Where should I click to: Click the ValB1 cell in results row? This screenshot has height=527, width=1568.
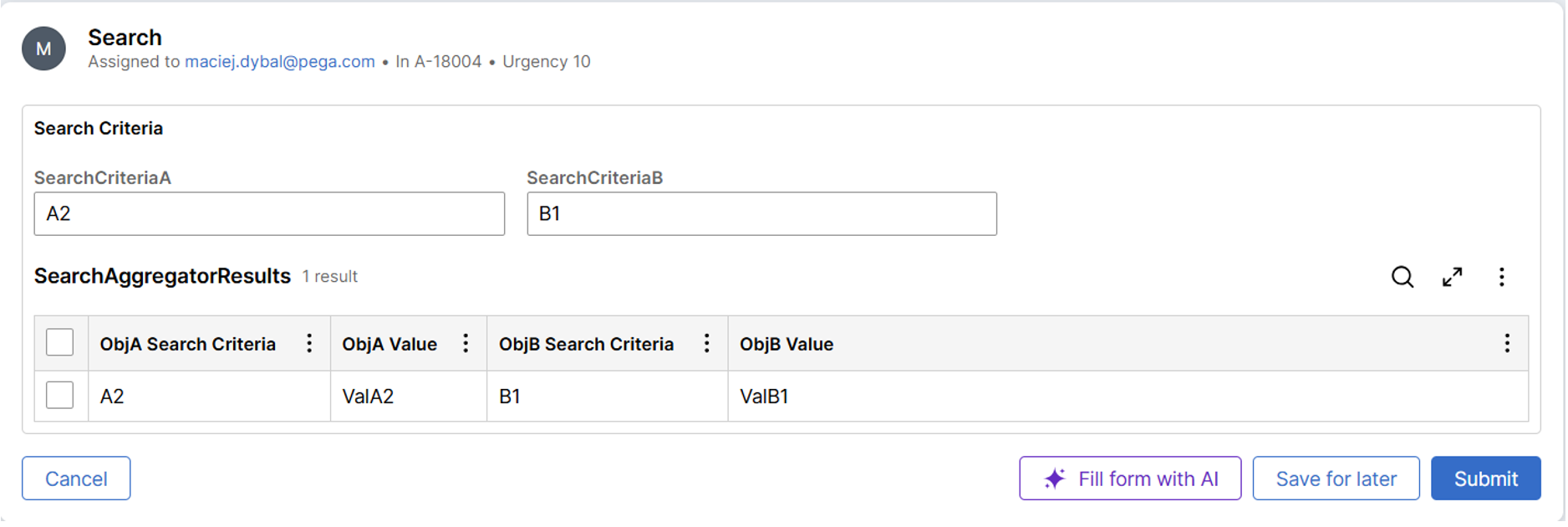765,397
